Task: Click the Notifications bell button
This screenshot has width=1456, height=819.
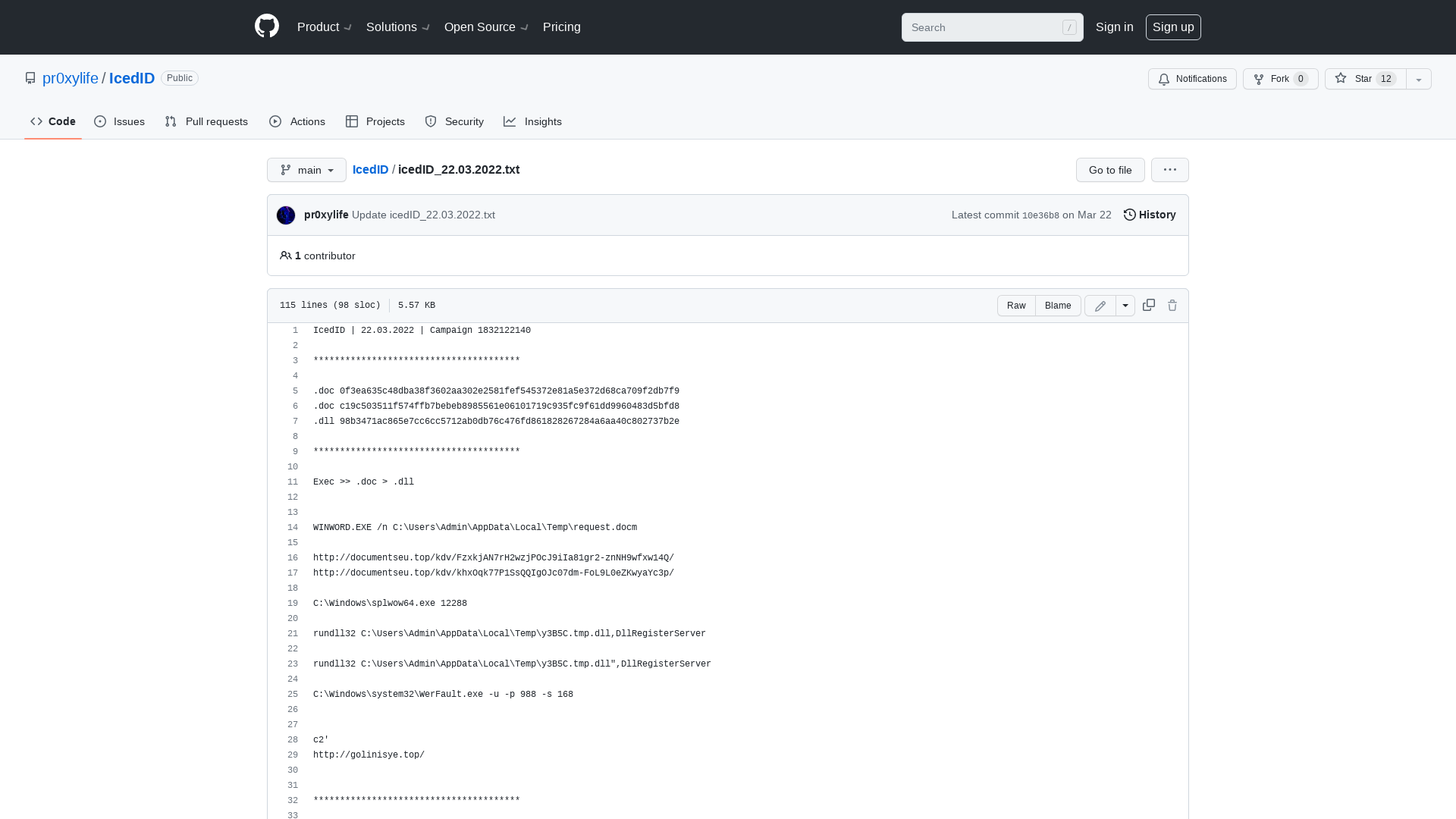Action: click(x=1192, y=79)
